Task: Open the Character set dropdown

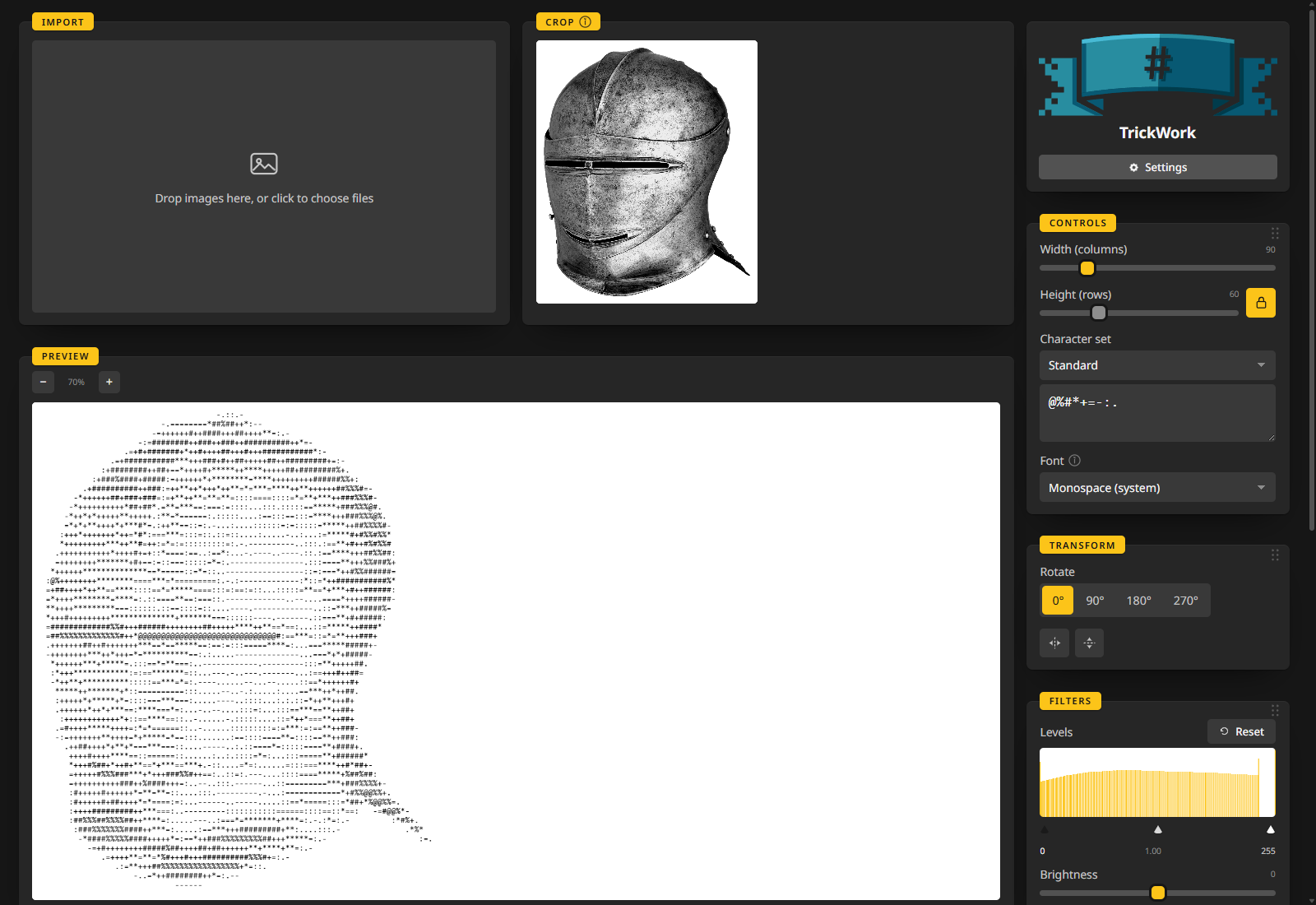Action: coord(1157,365)
